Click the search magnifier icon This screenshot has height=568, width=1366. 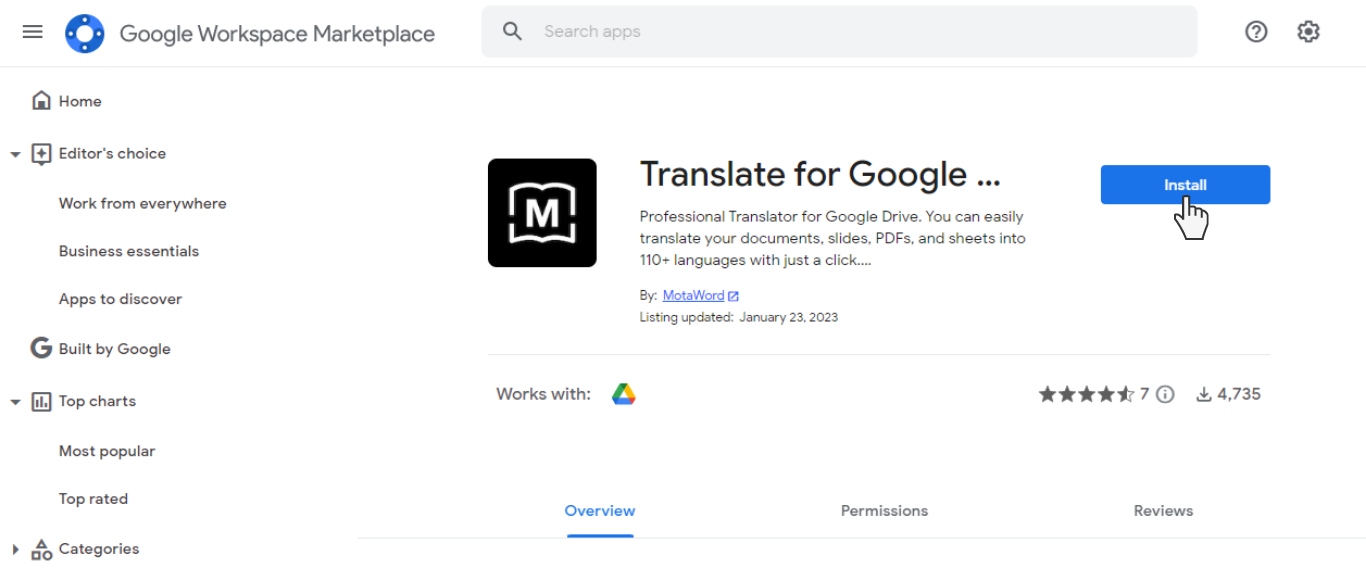(x=513, y=31)
